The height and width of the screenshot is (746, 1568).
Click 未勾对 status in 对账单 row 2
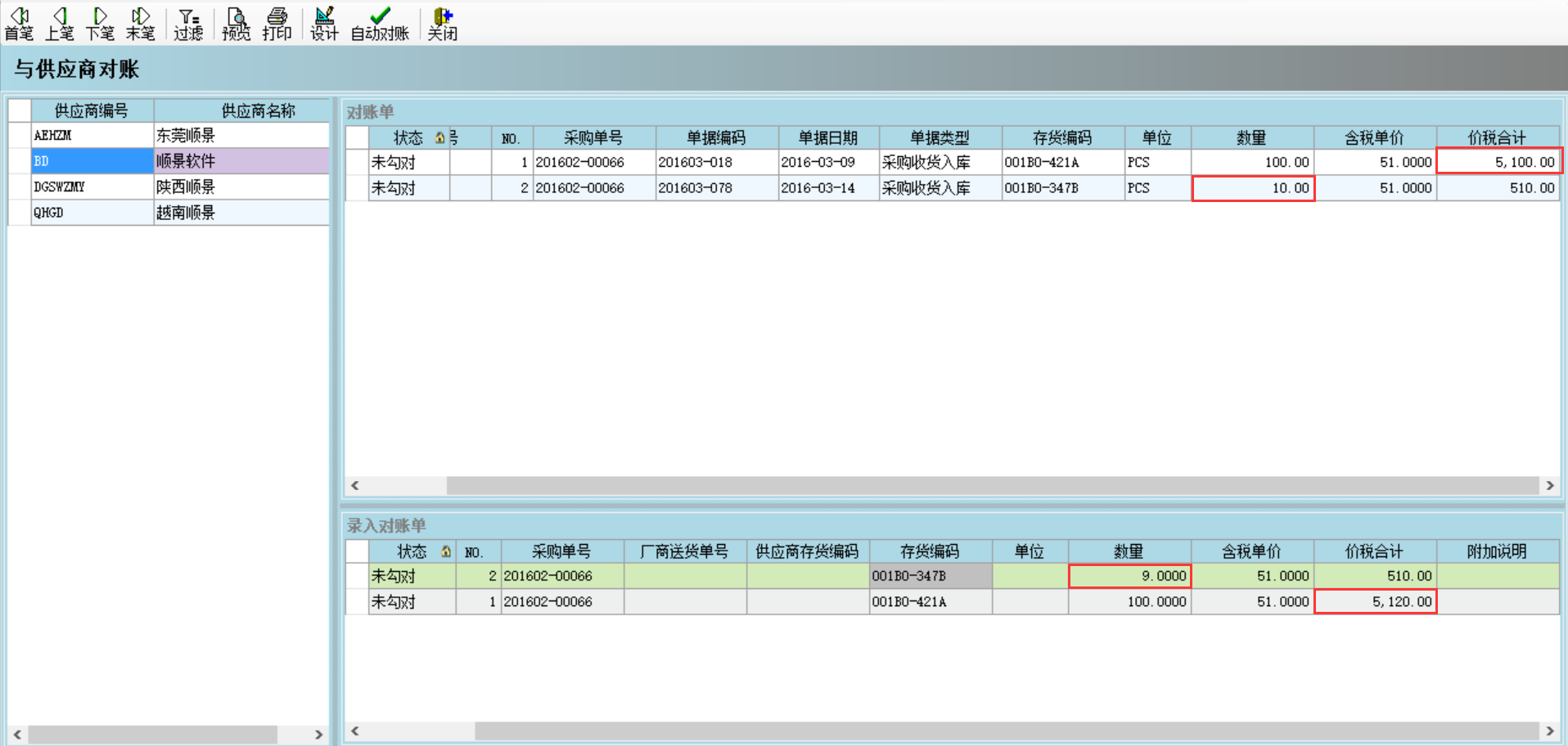409,188
